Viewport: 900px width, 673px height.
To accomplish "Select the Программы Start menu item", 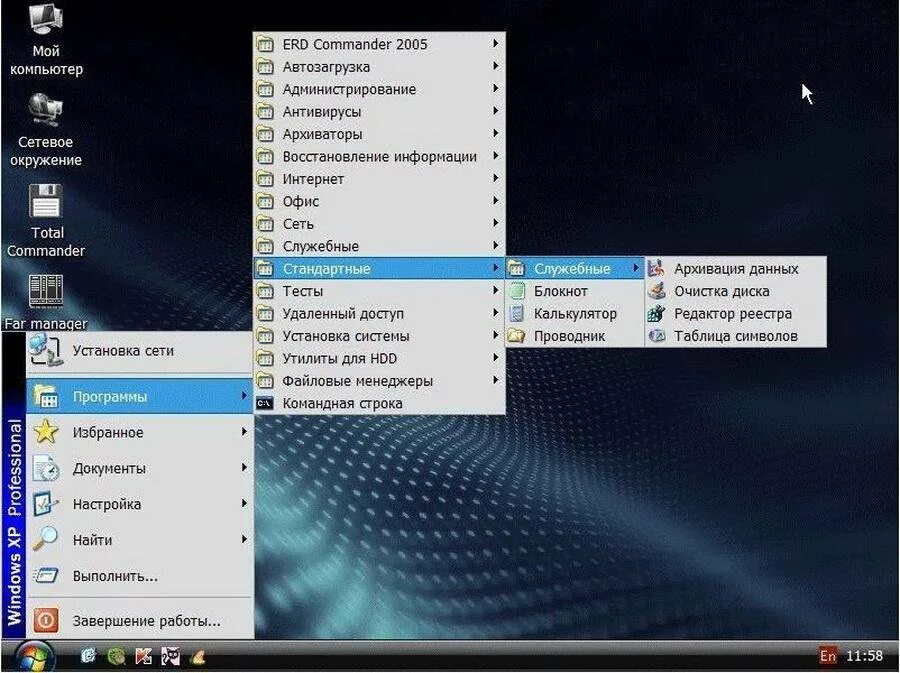I will 139,396.
